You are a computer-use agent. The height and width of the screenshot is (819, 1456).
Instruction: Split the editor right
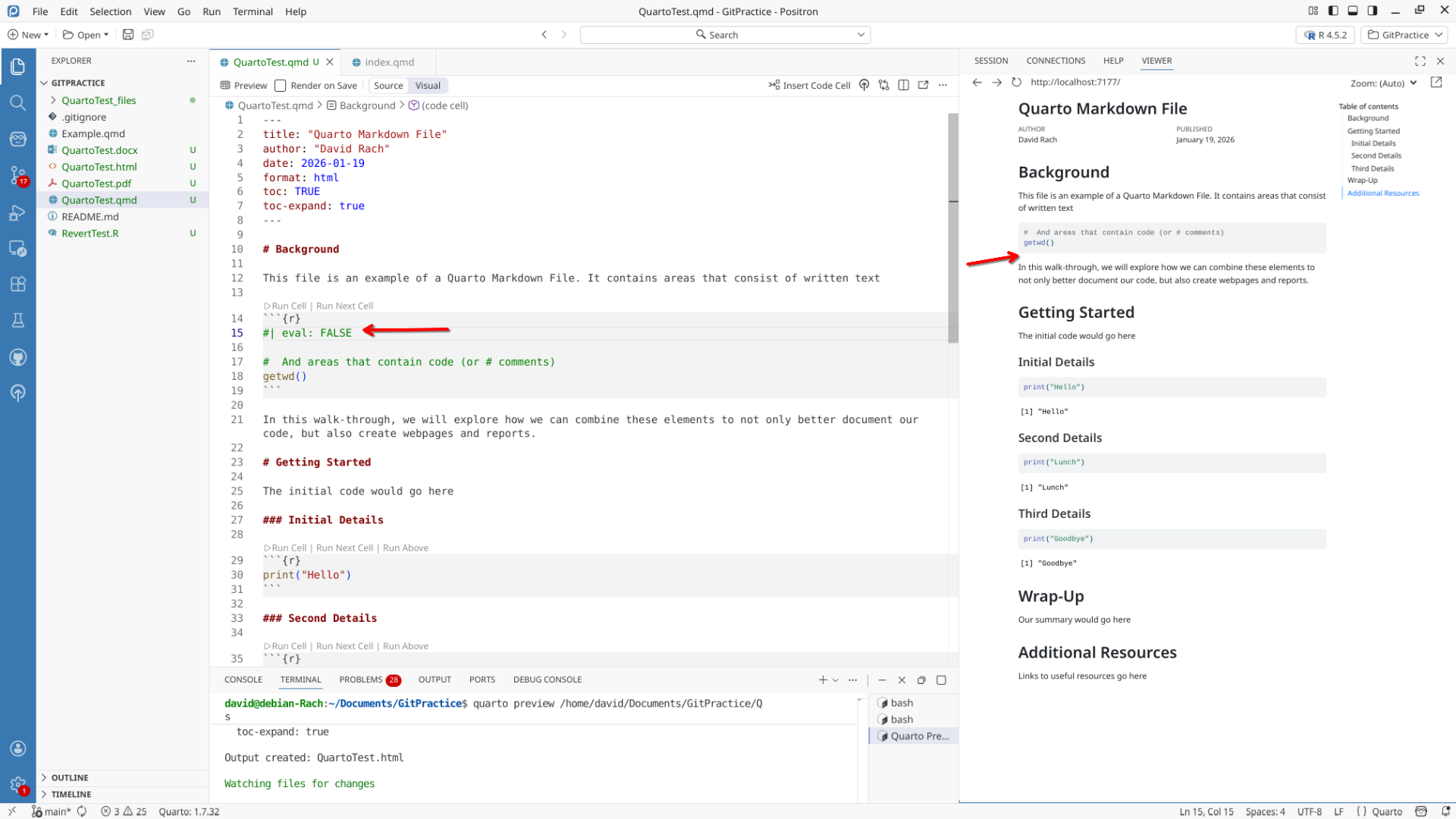click(903, 85)
